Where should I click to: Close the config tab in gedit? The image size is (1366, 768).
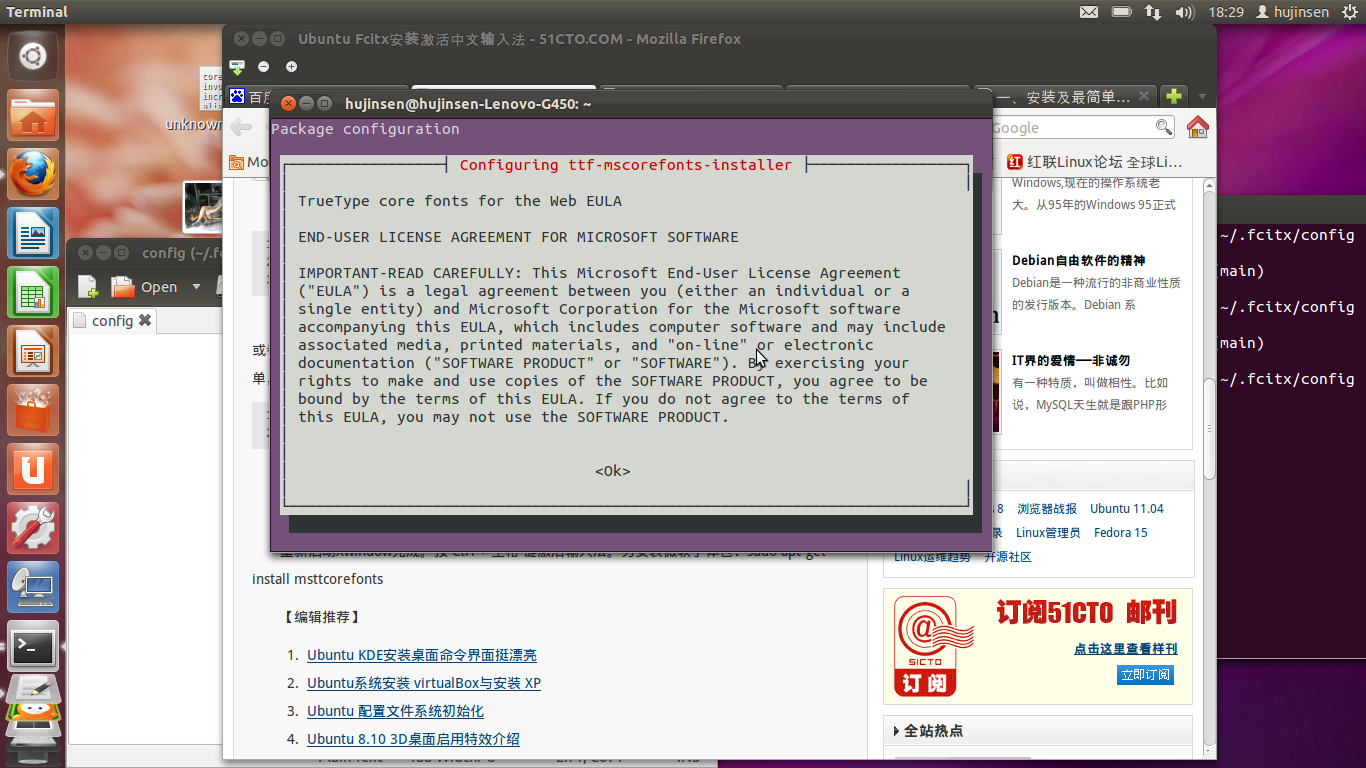(145, 320)
